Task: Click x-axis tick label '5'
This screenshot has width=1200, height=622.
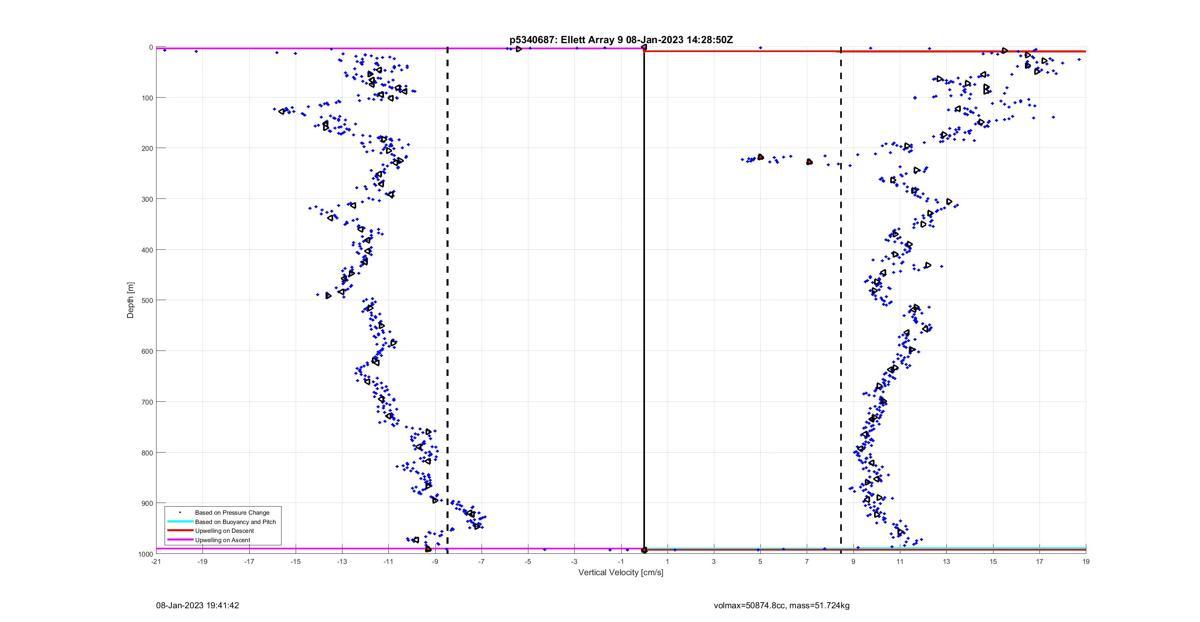Action: pos(760,561)
